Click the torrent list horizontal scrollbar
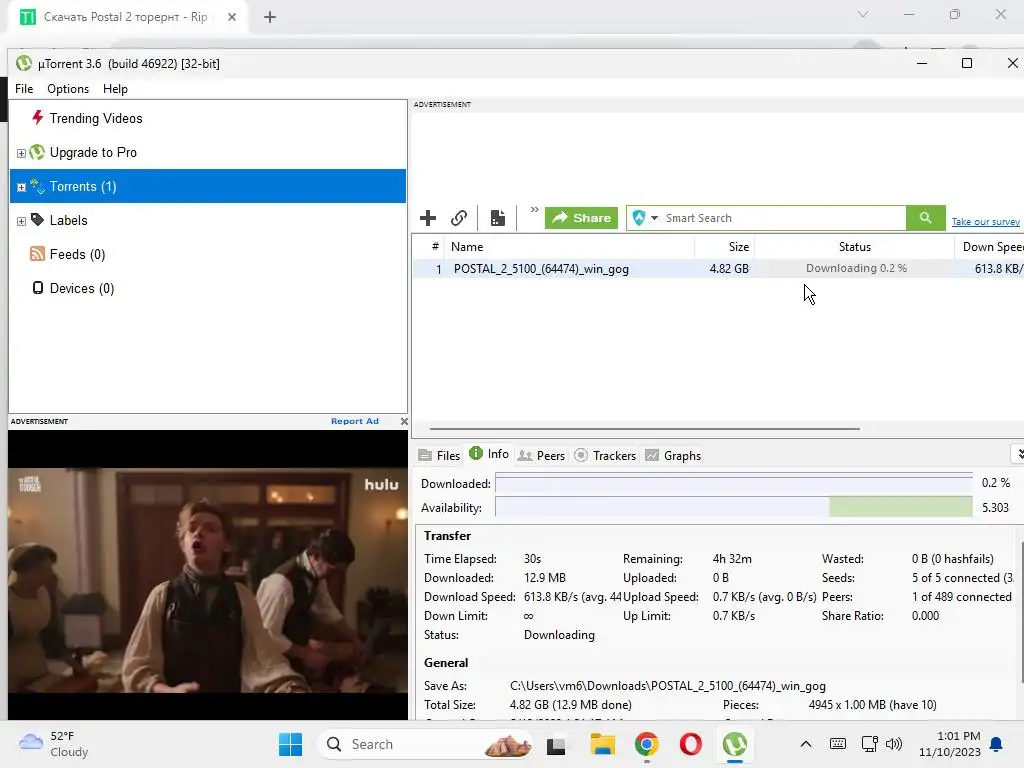1024x768 pixels. pos(645,429)
